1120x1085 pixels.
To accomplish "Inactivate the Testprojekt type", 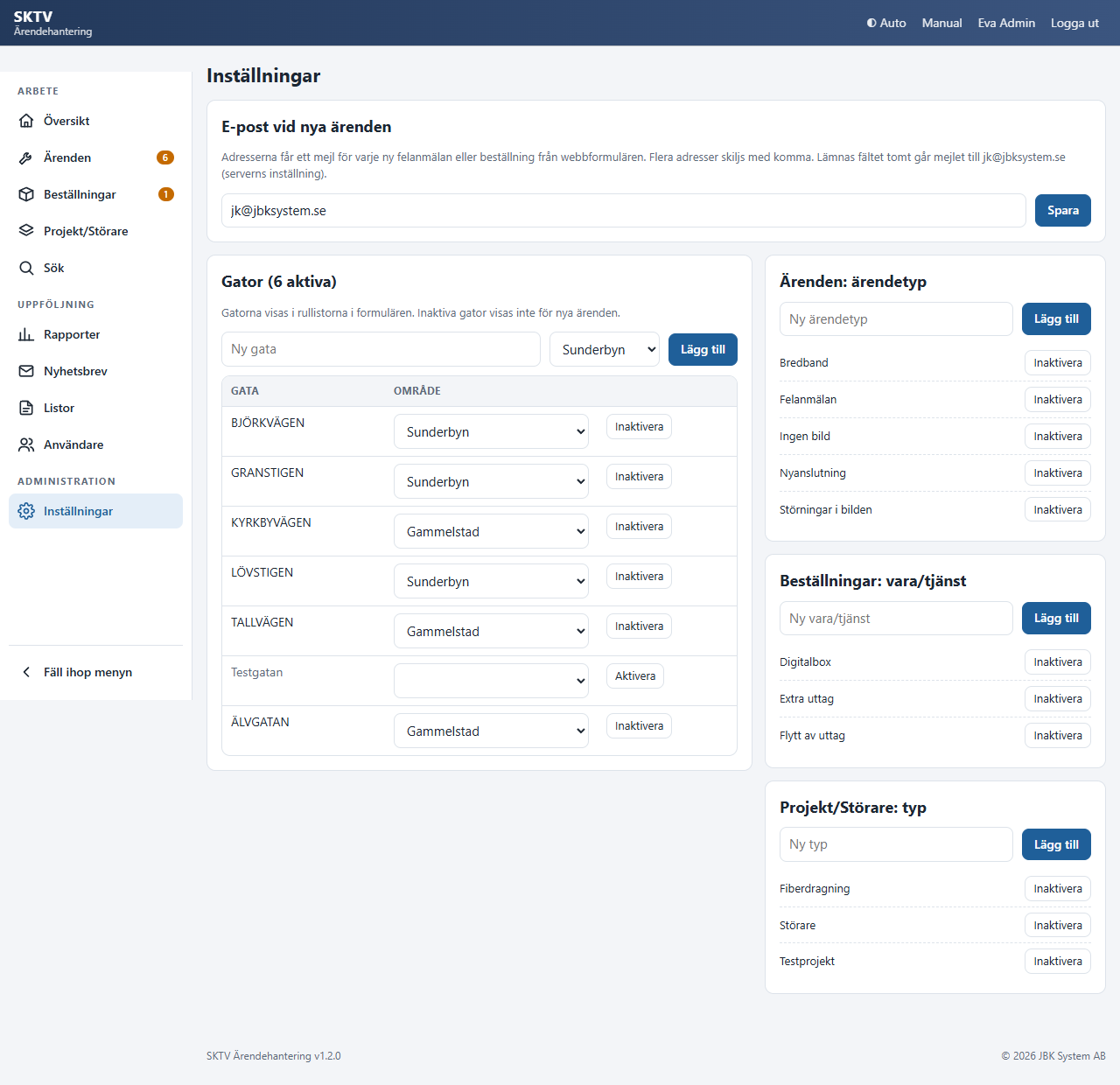I will tap(1058, 961).
